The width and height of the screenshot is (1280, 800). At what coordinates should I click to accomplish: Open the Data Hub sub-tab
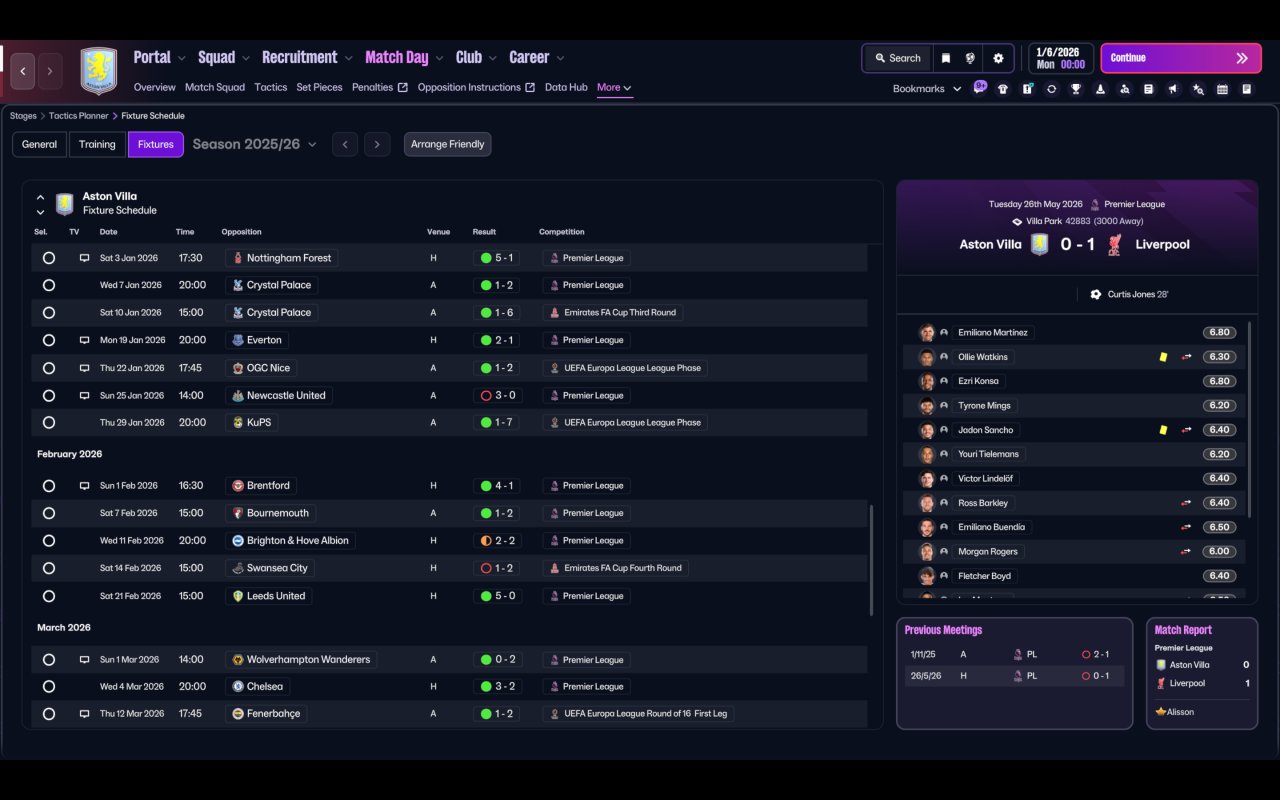[566, 88]
